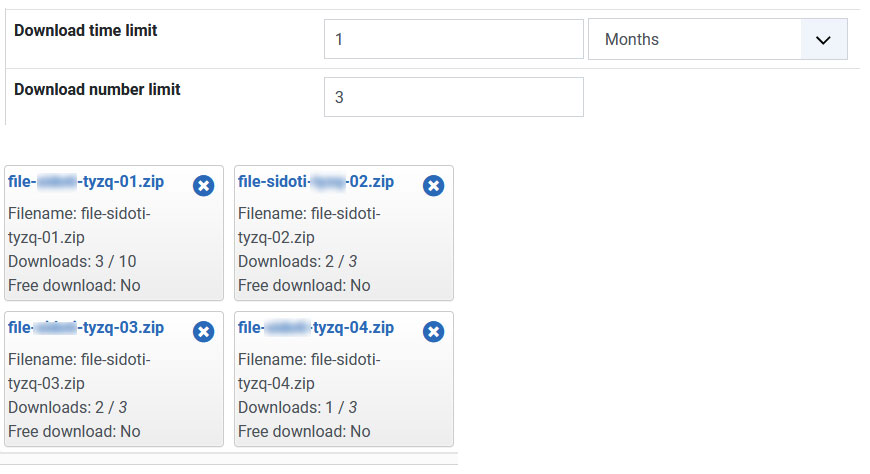Viewport: 870px width, 474px height.
Task: Click "Free download: No" in the tyzq-04.zip card
Action: (x=304, y=432)
